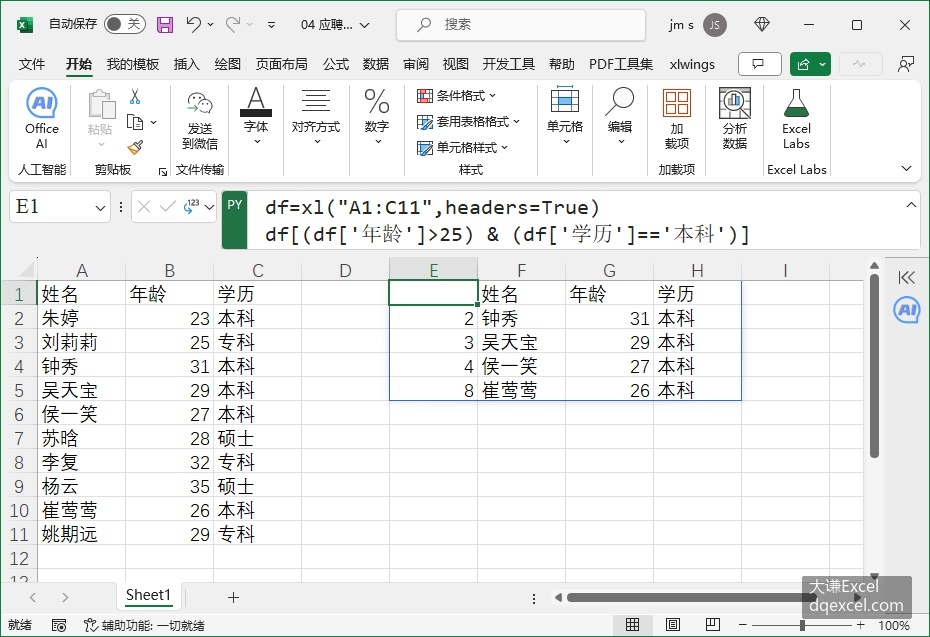Image resolution: width=930 pixels, height=637 pixels.
Task: Switch to Page Break Preview
Action: (713, 625)
